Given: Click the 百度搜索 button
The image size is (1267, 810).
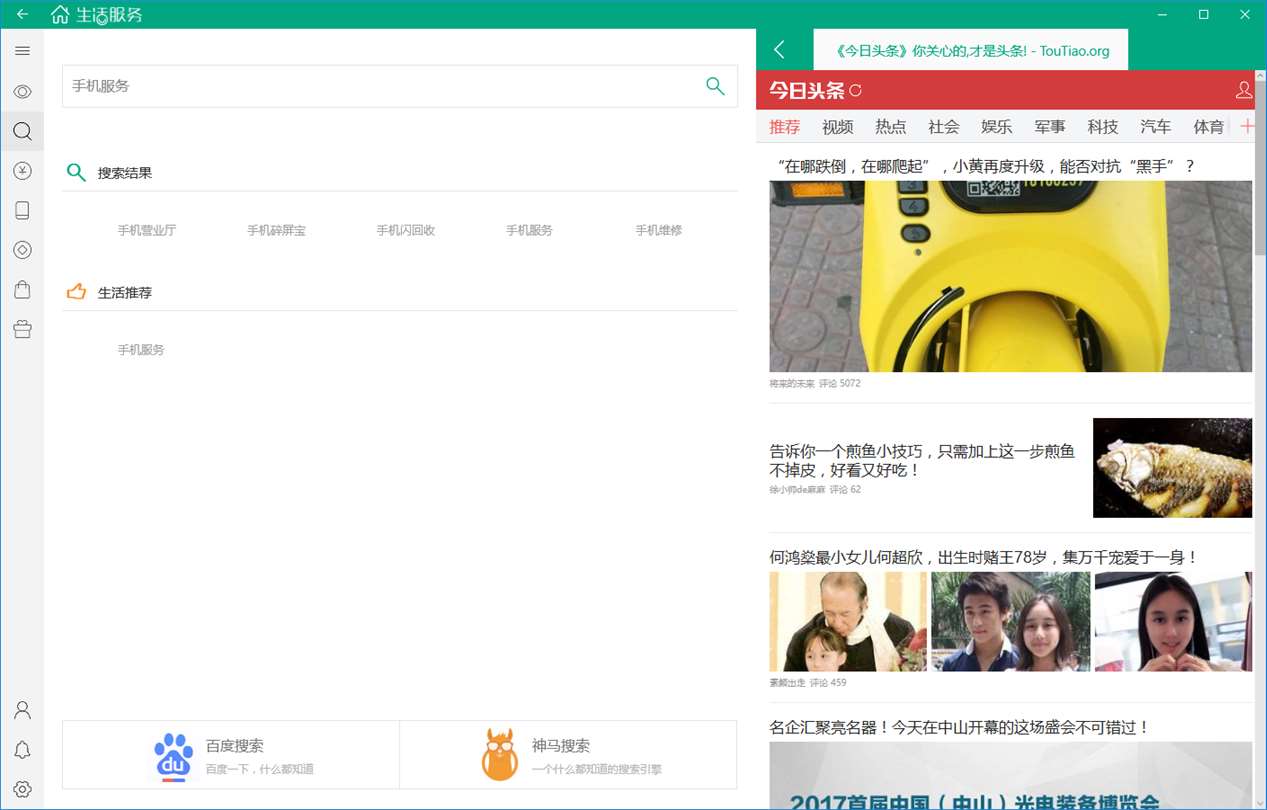Looking at the screenshot, I should 231,757.
